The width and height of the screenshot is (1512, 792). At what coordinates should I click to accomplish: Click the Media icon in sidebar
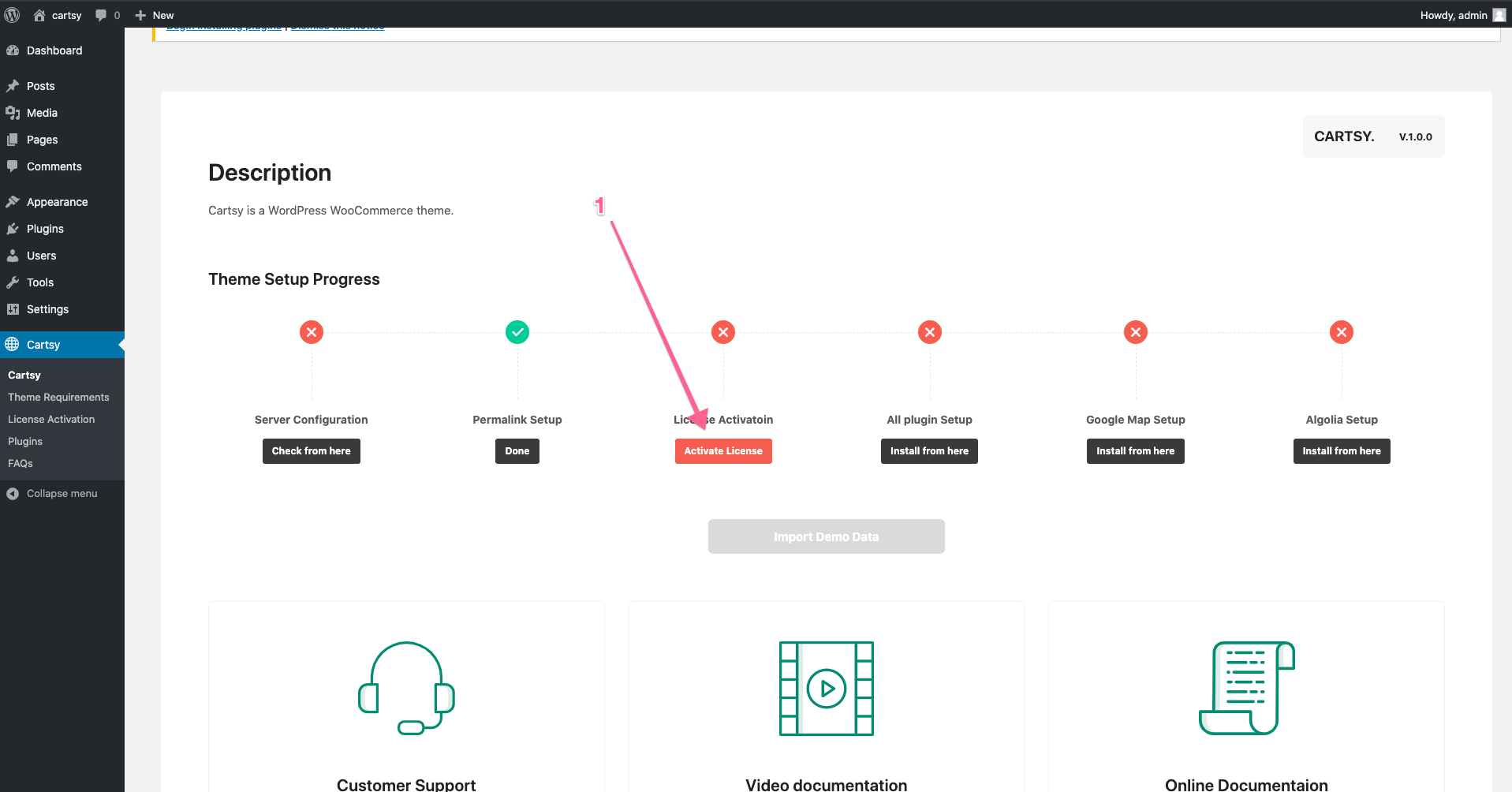point(13,113)
